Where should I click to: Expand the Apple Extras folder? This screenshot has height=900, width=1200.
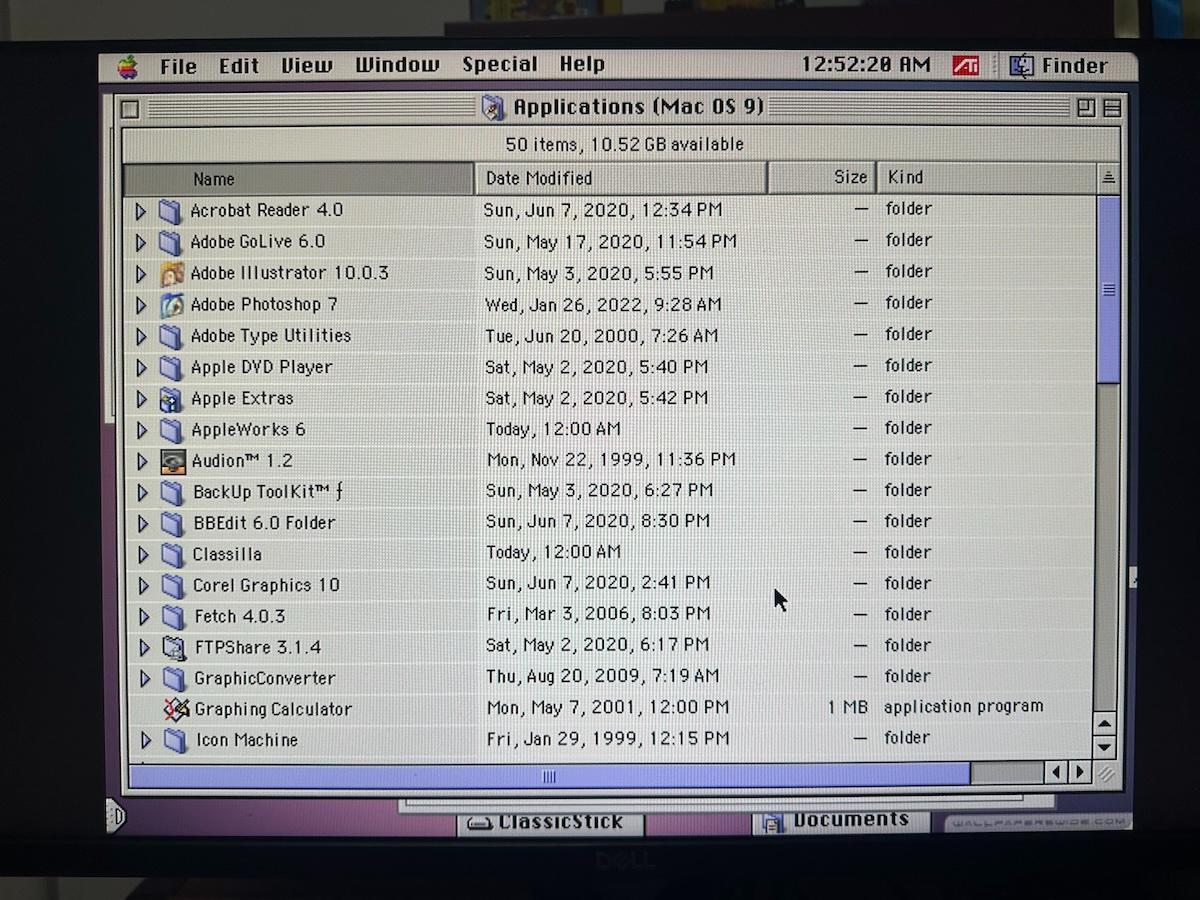click(141, 399)
